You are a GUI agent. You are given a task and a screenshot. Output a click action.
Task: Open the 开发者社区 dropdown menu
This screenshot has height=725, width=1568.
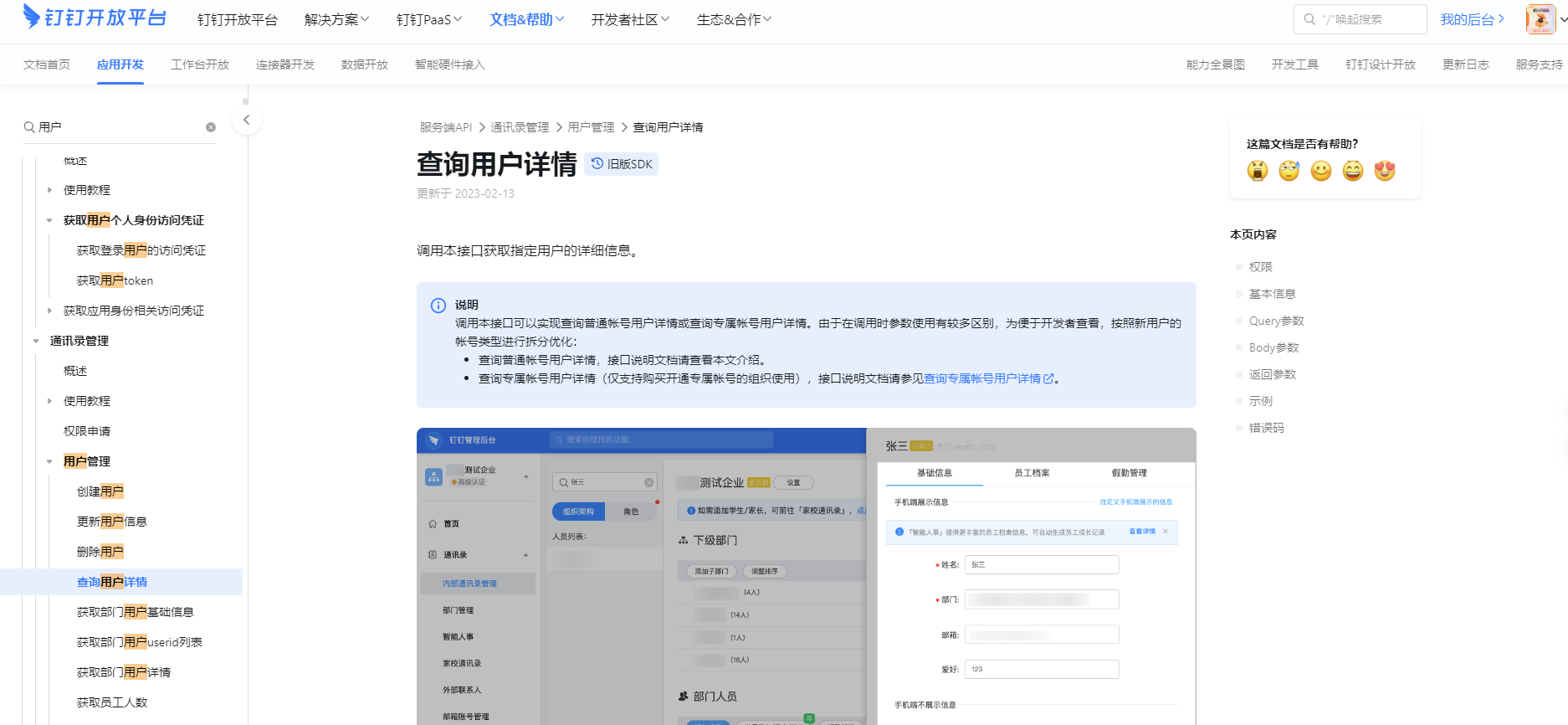629,19
